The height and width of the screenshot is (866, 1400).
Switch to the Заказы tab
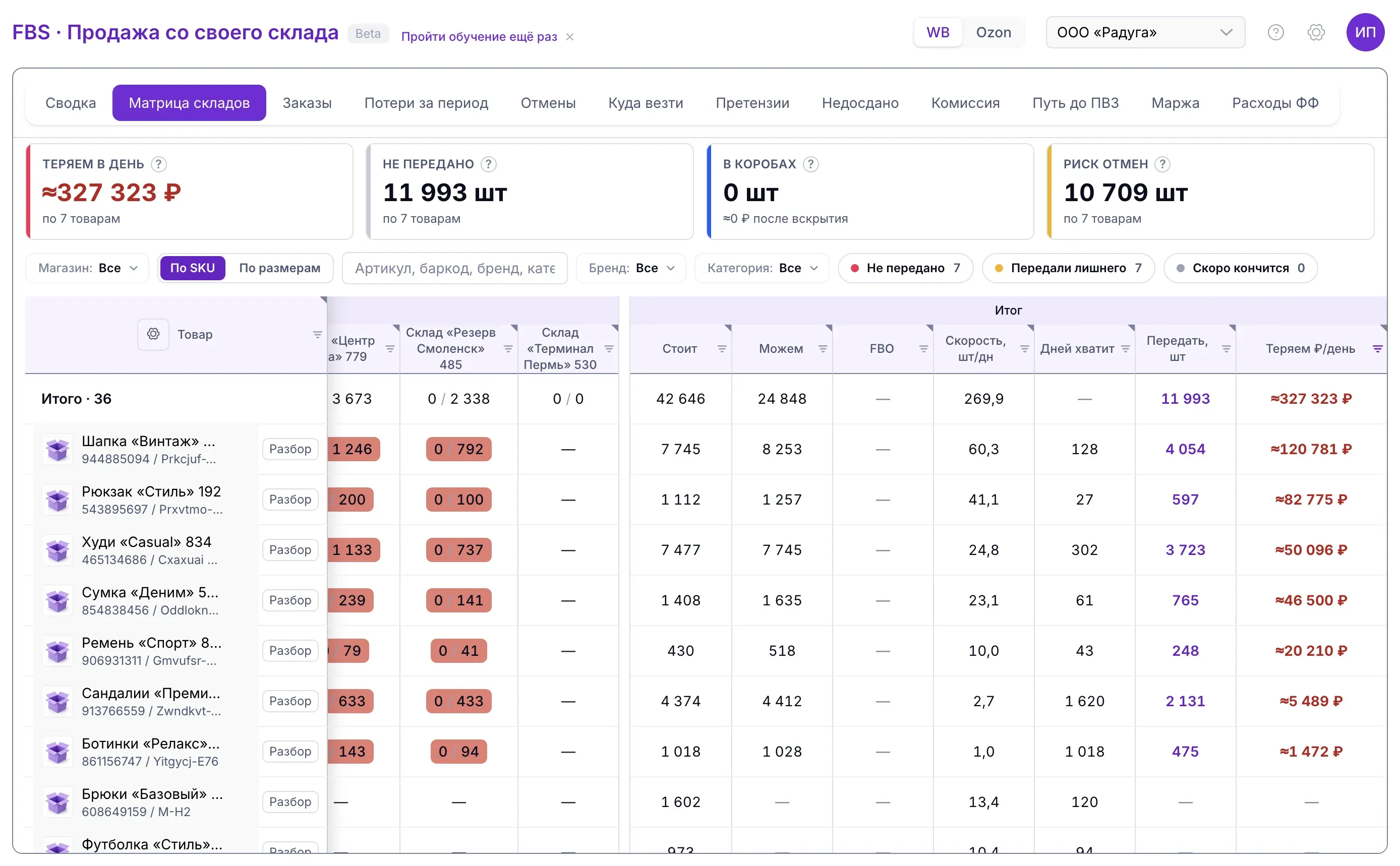tap(307, 103)
